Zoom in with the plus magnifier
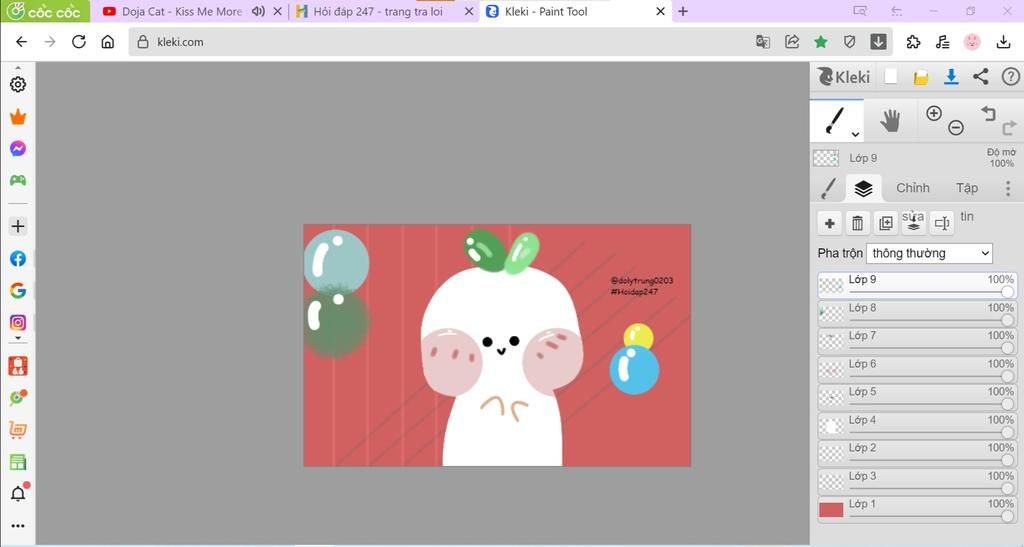Image resolution: width=1024 pixels, height=547 pixels. click(934, 113)
